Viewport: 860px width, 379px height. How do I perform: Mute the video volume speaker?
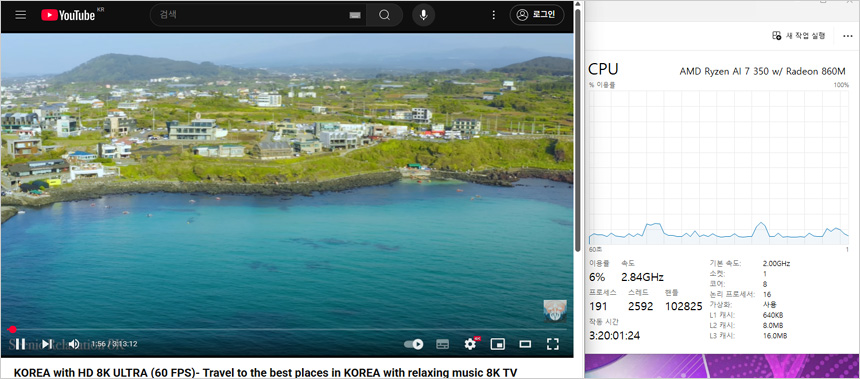(x=73, y=344)
